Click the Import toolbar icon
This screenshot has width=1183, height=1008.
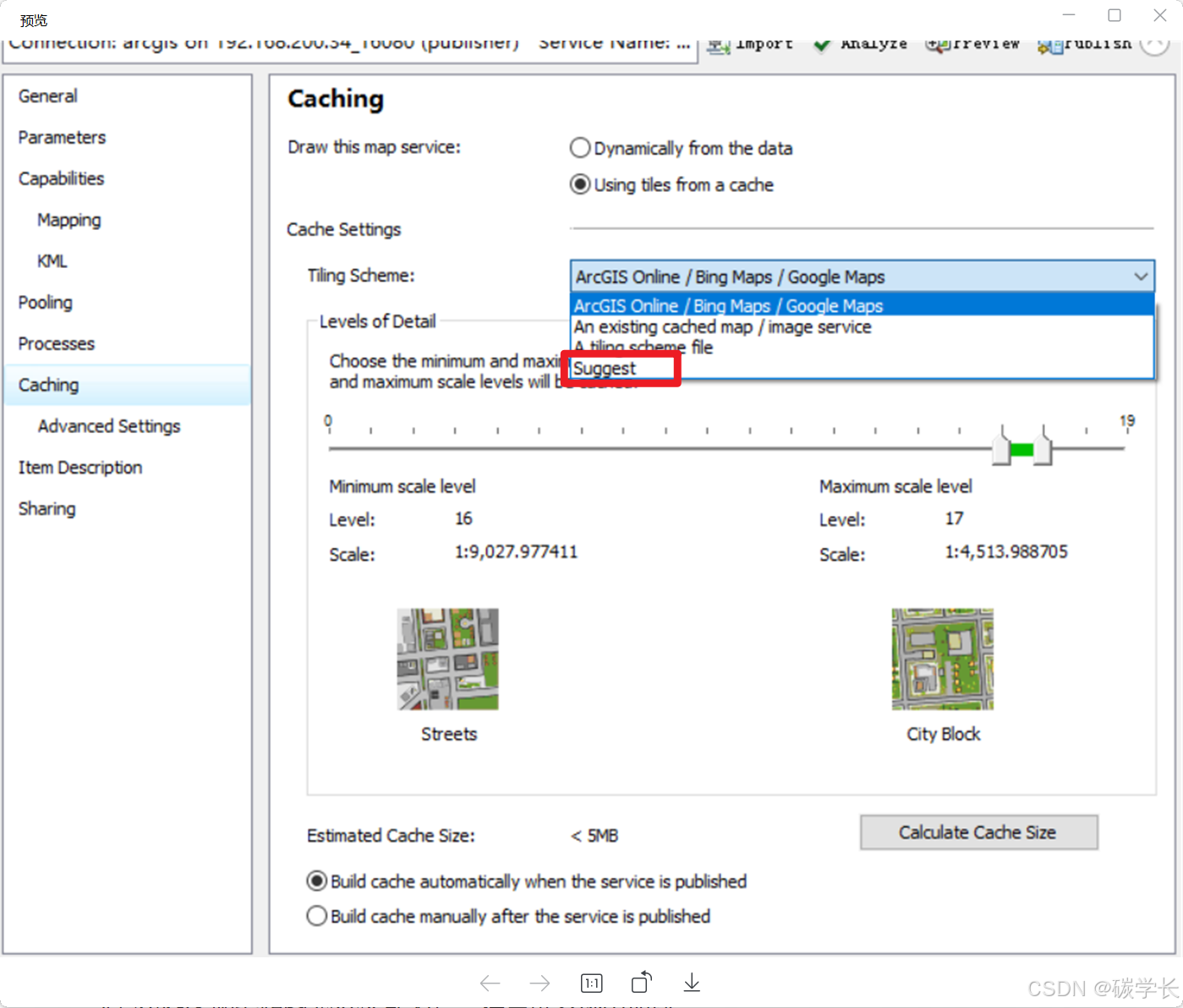coord(719,46)
